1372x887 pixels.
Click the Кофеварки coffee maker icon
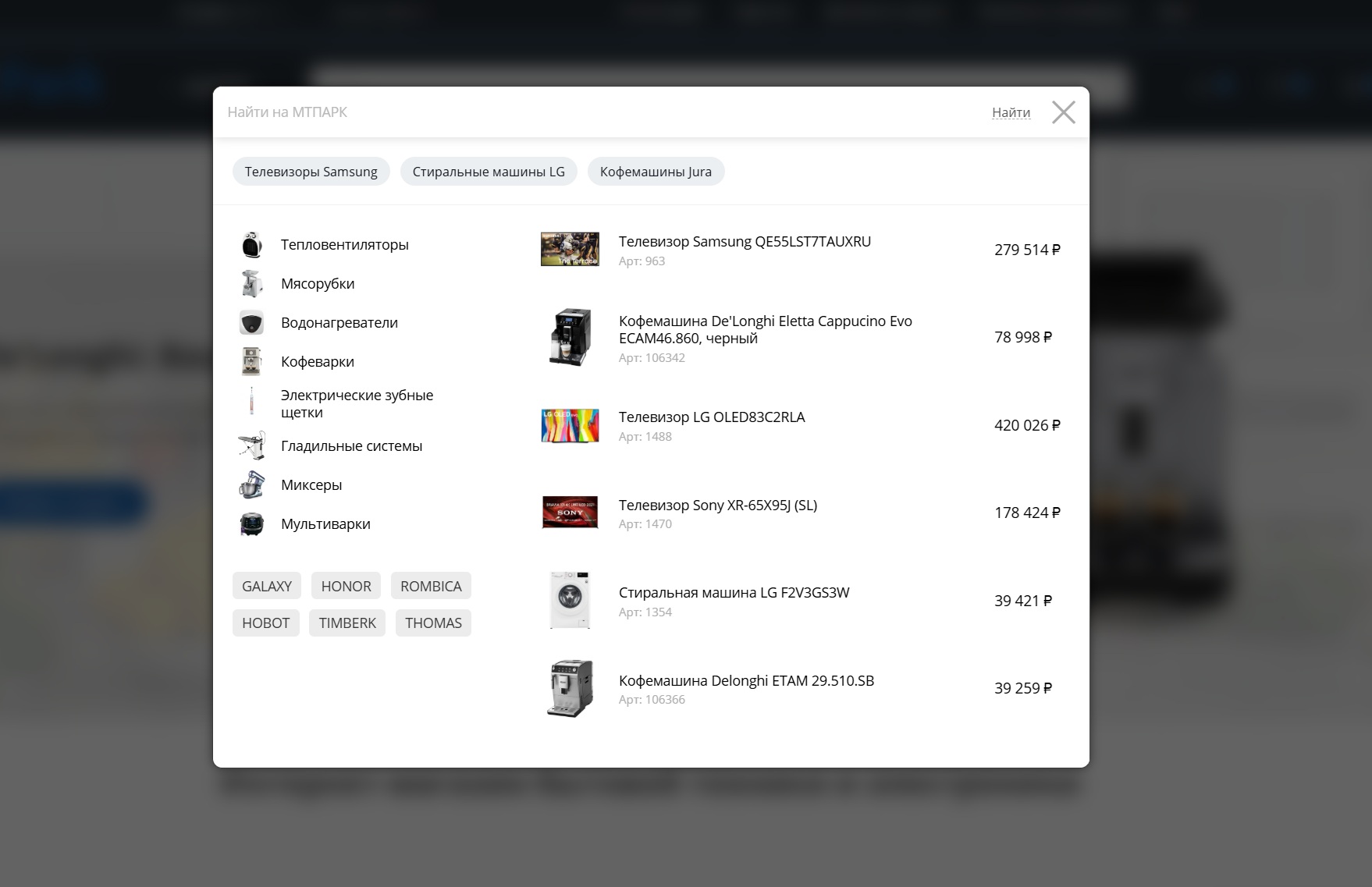tap(251, 362)
